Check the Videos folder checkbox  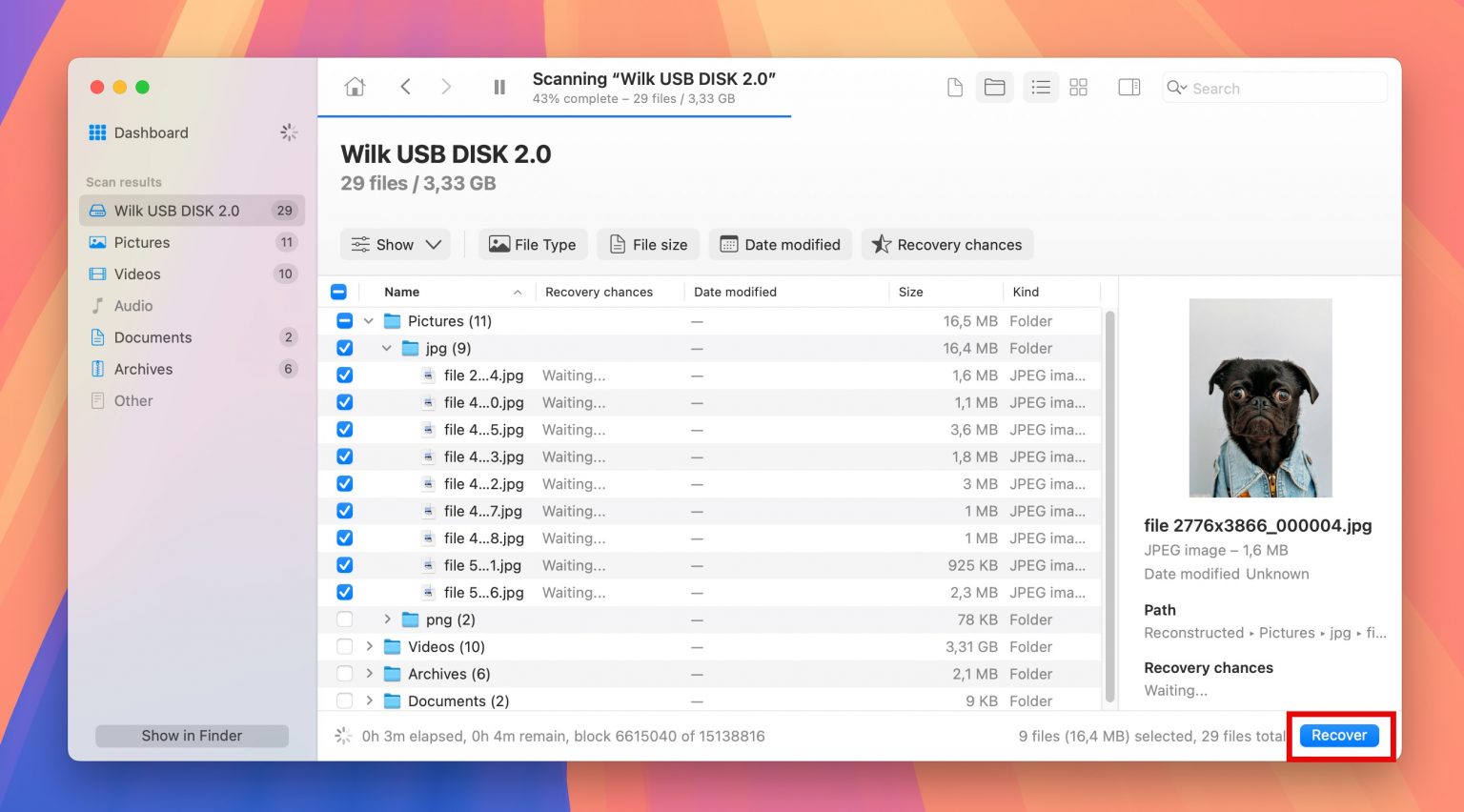point(344,646)
